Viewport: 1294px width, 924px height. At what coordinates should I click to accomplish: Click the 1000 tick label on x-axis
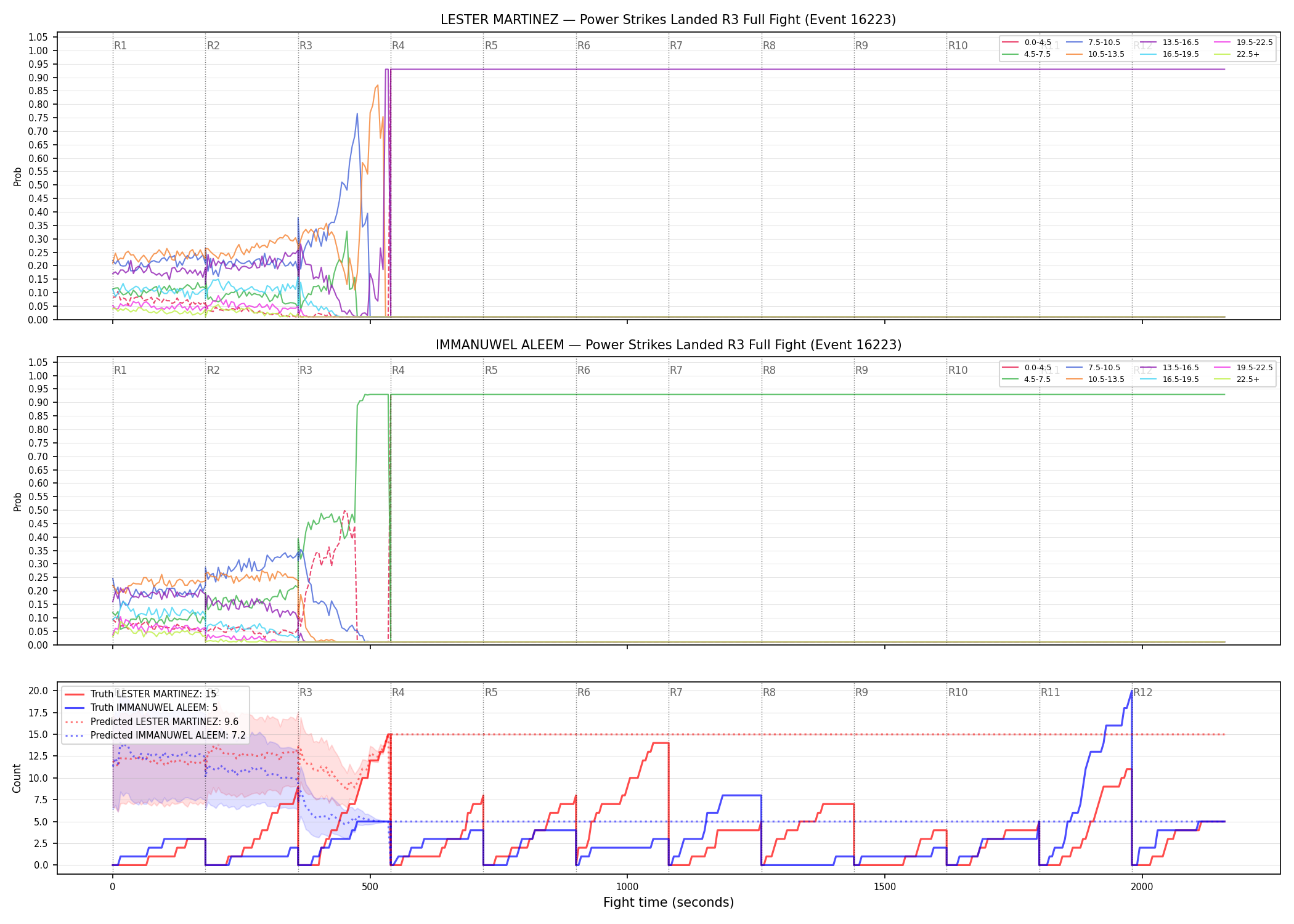point(627,887)
